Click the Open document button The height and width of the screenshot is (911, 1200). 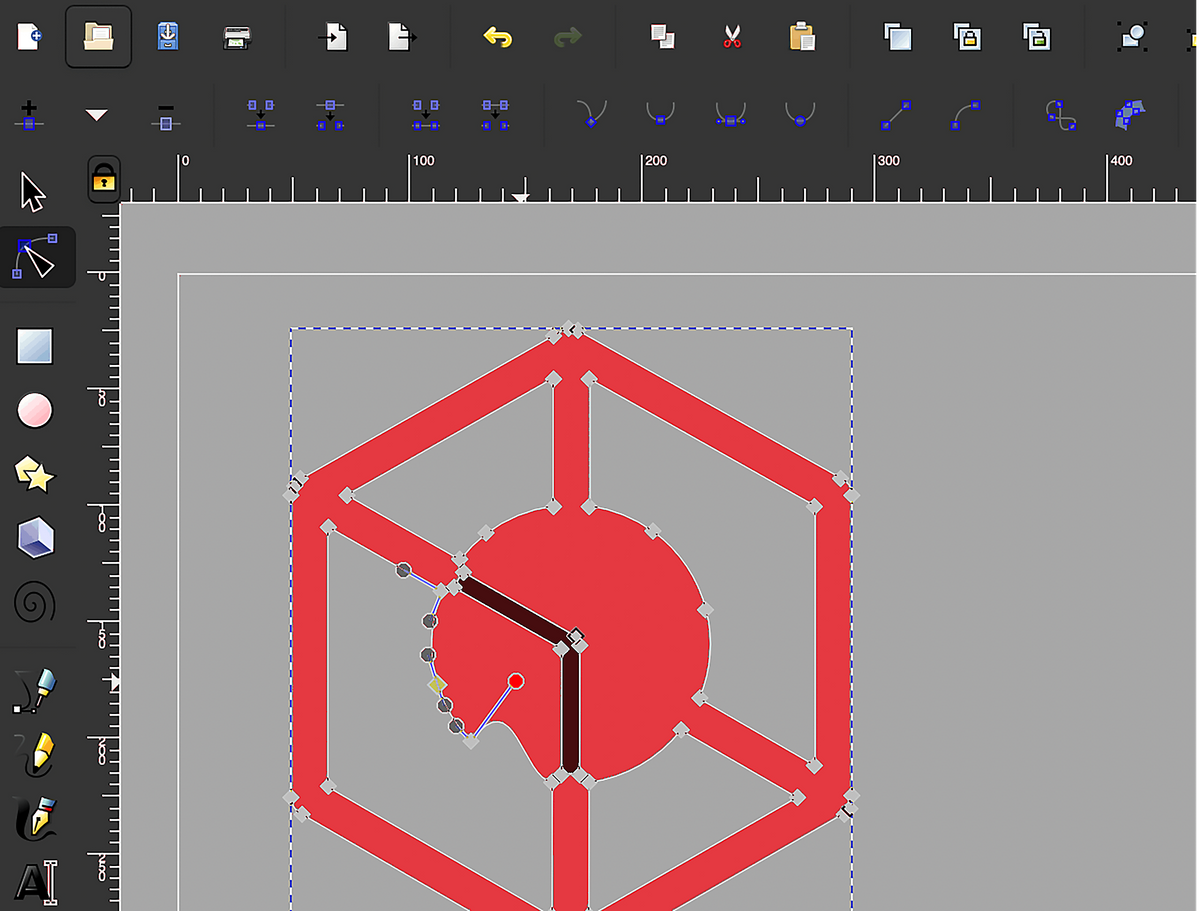point(98,37)
